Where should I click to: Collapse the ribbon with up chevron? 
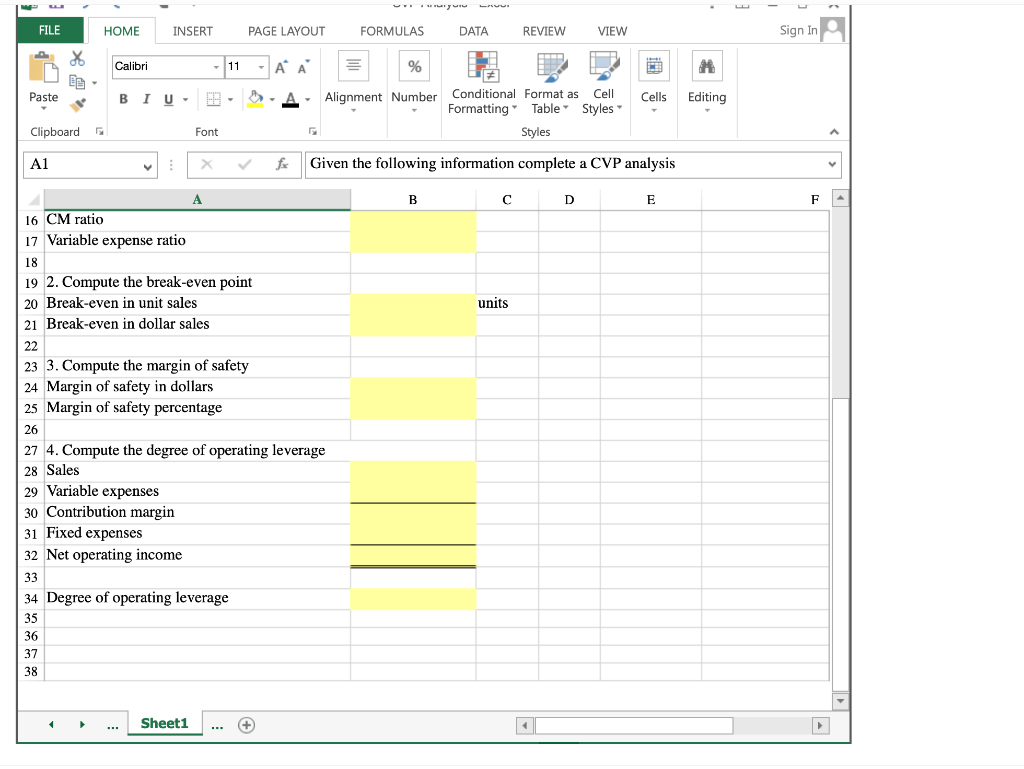pos(834,132)
